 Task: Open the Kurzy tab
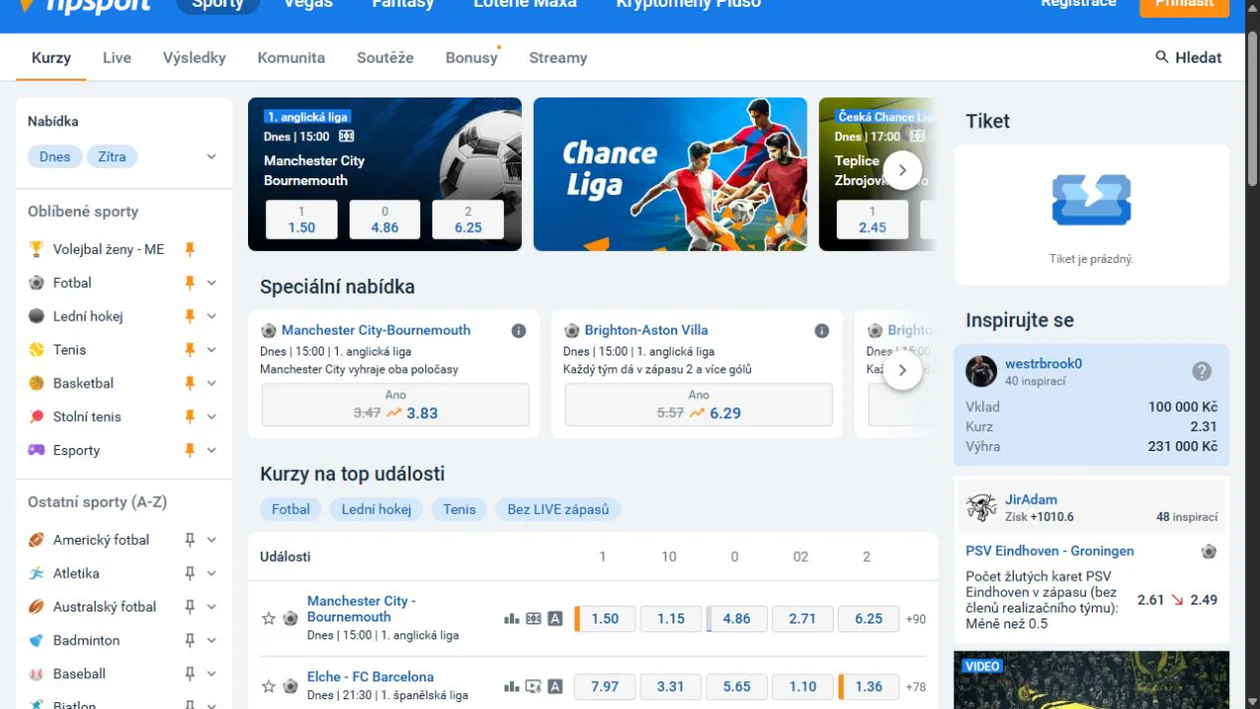click(51, 58)
